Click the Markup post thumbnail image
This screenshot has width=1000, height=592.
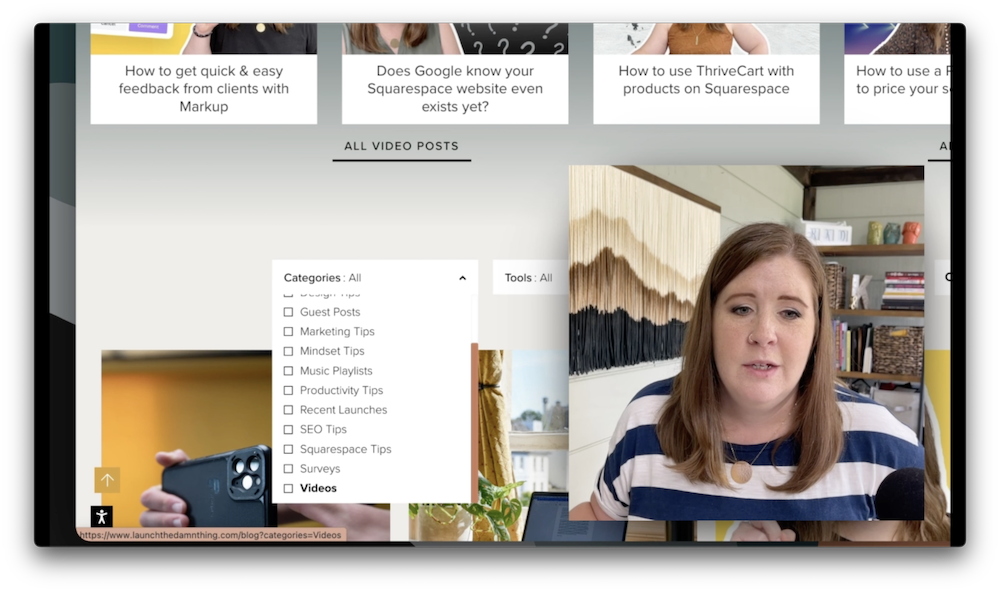coord(203,38)
